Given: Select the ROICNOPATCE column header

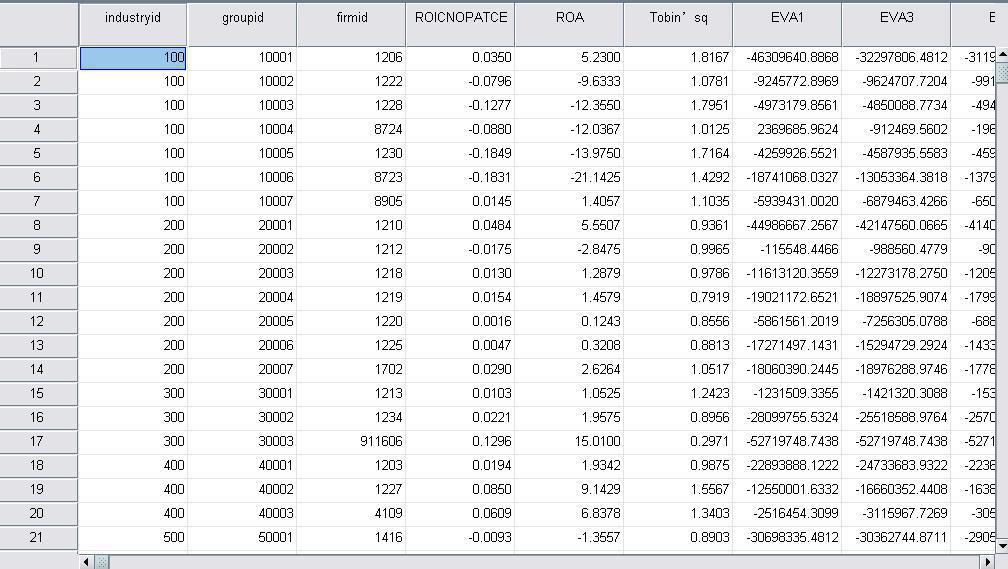Looking at the screenshot, I should pyautogui.click(x=460, y=18).
